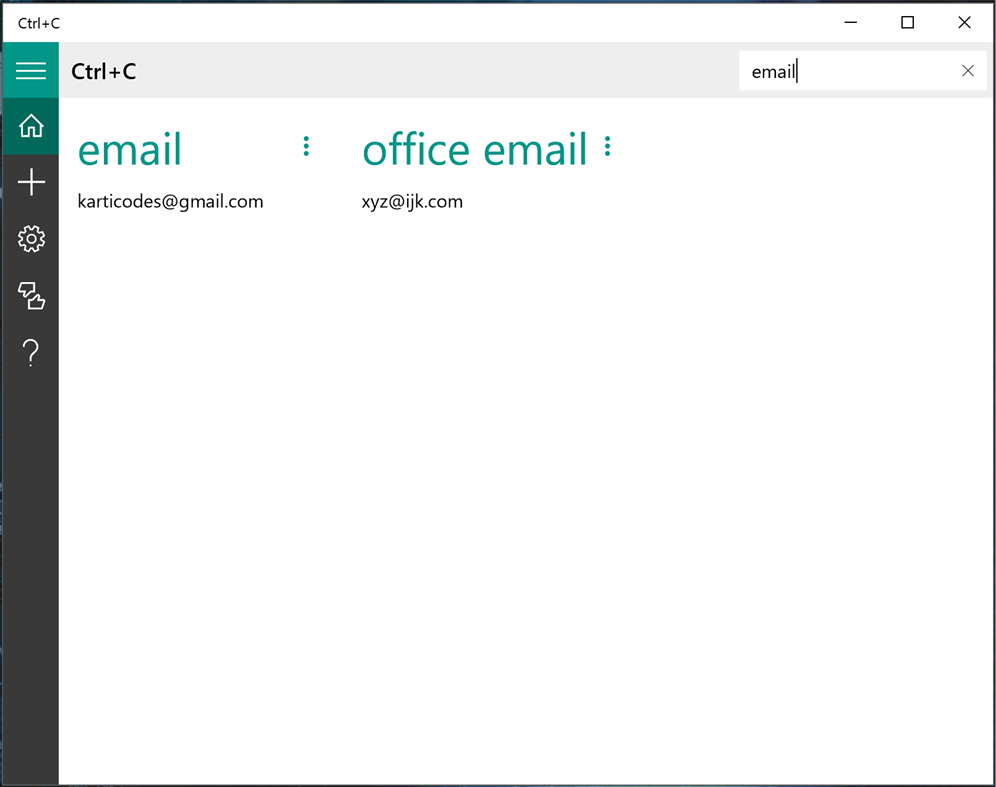Screen dimensions: 996x787
Task: Open the kebab menu beside 'email'
Action: (306, 145)
